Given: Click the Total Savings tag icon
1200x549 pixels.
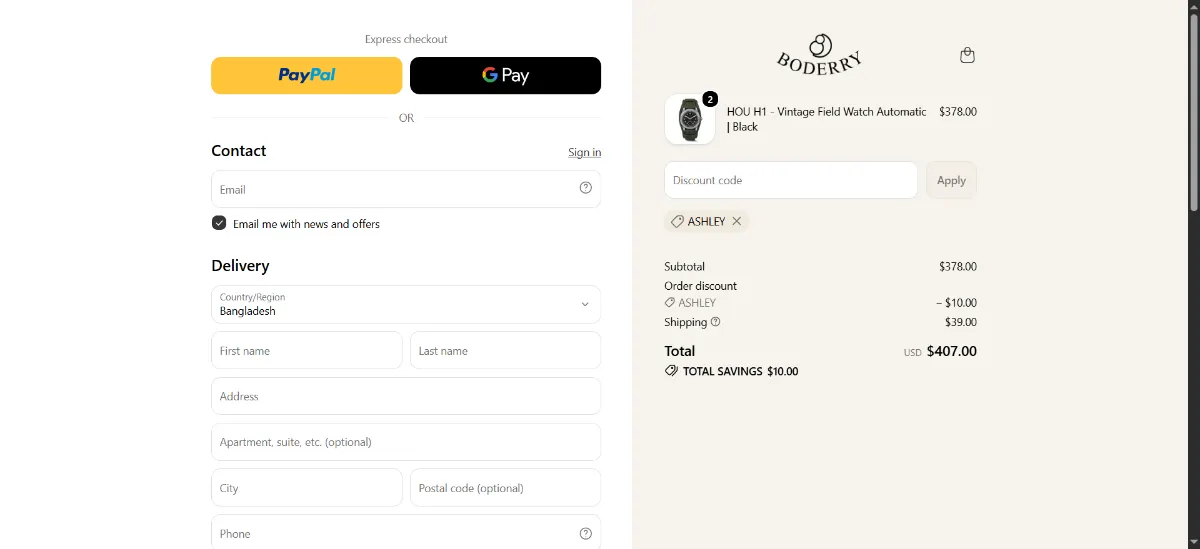Looking at the screenshot, I should click(671, 371).
